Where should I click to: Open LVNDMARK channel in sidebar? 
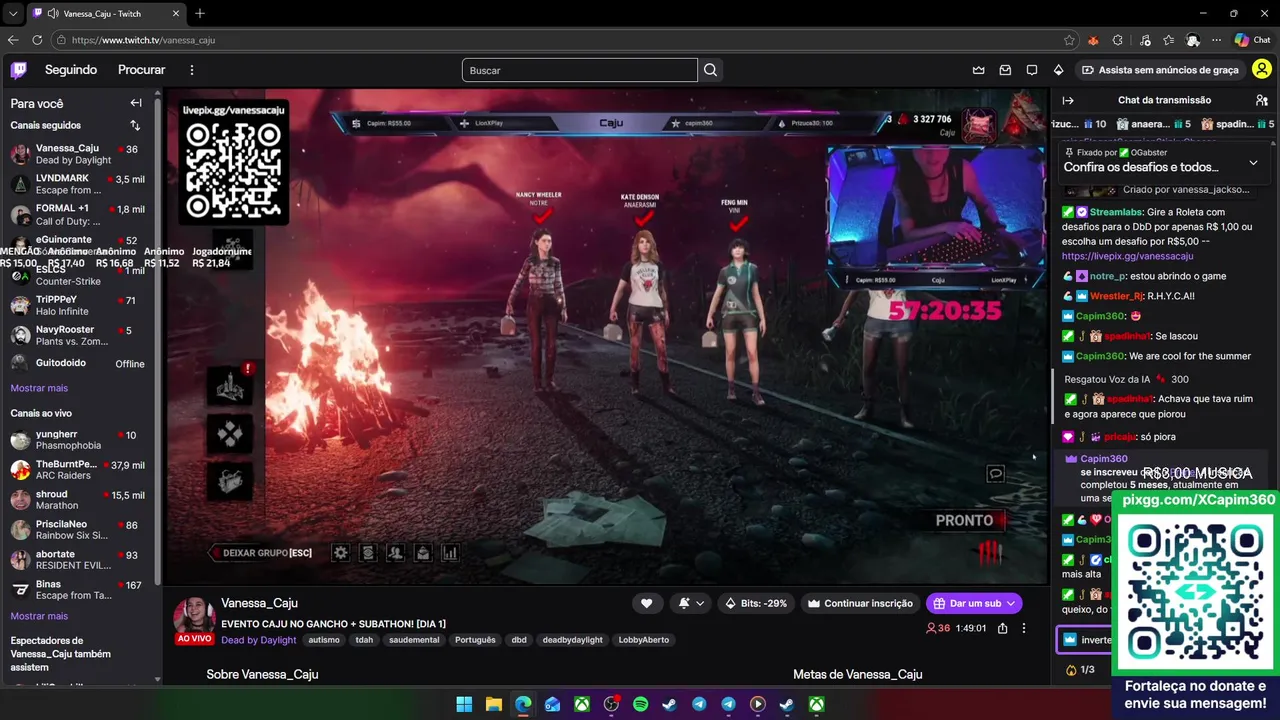point(78,184)
